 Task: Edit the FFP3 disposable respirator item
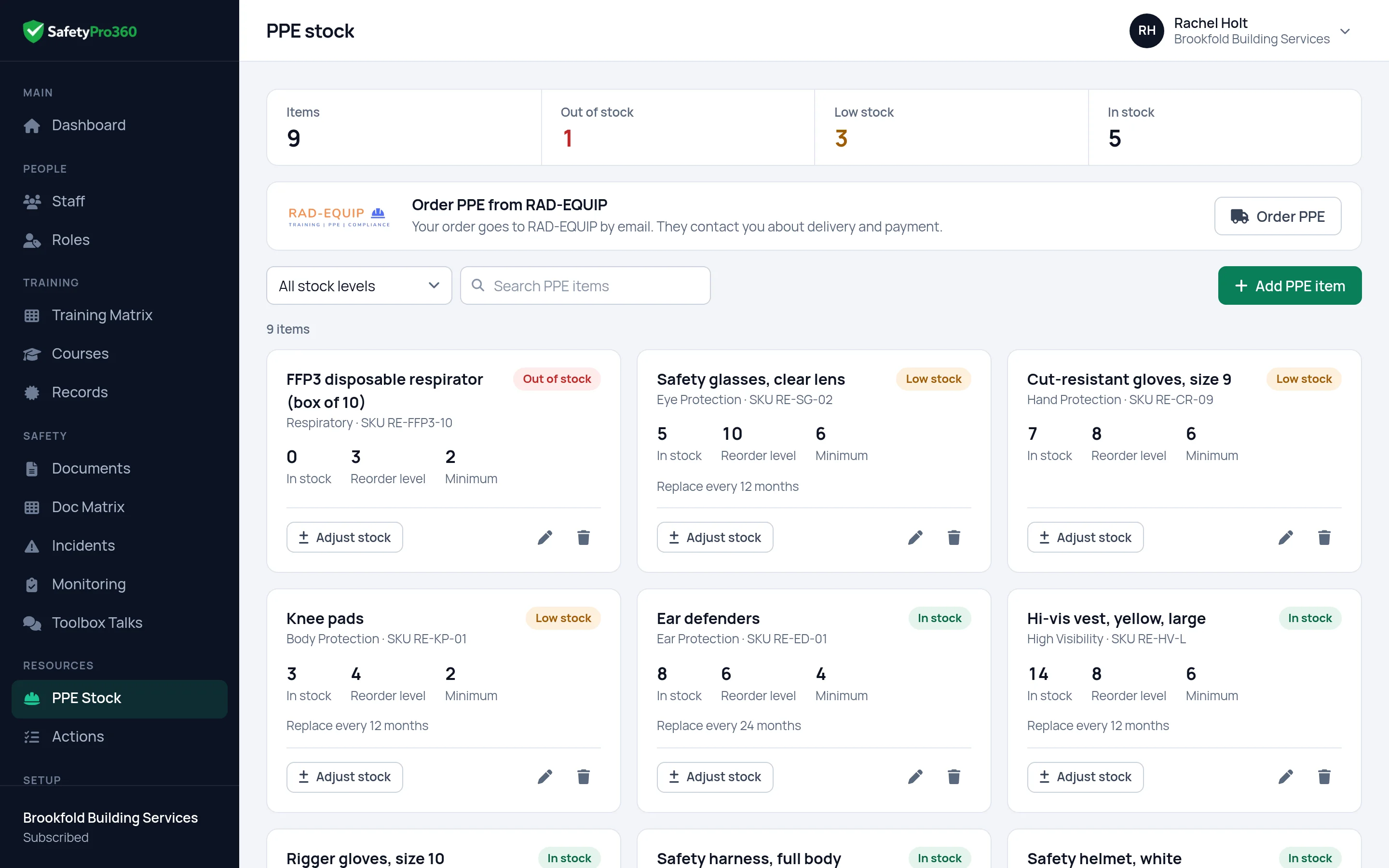[x=545, y=537]
